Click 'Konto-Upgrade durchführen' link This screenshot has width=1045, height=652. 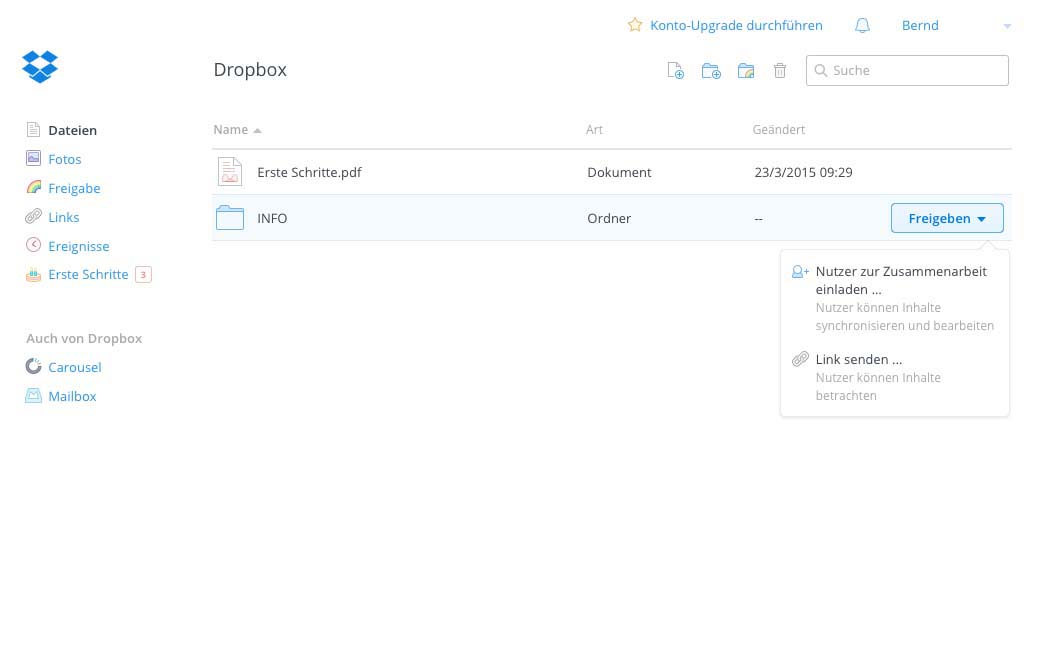tap(735, 26)
